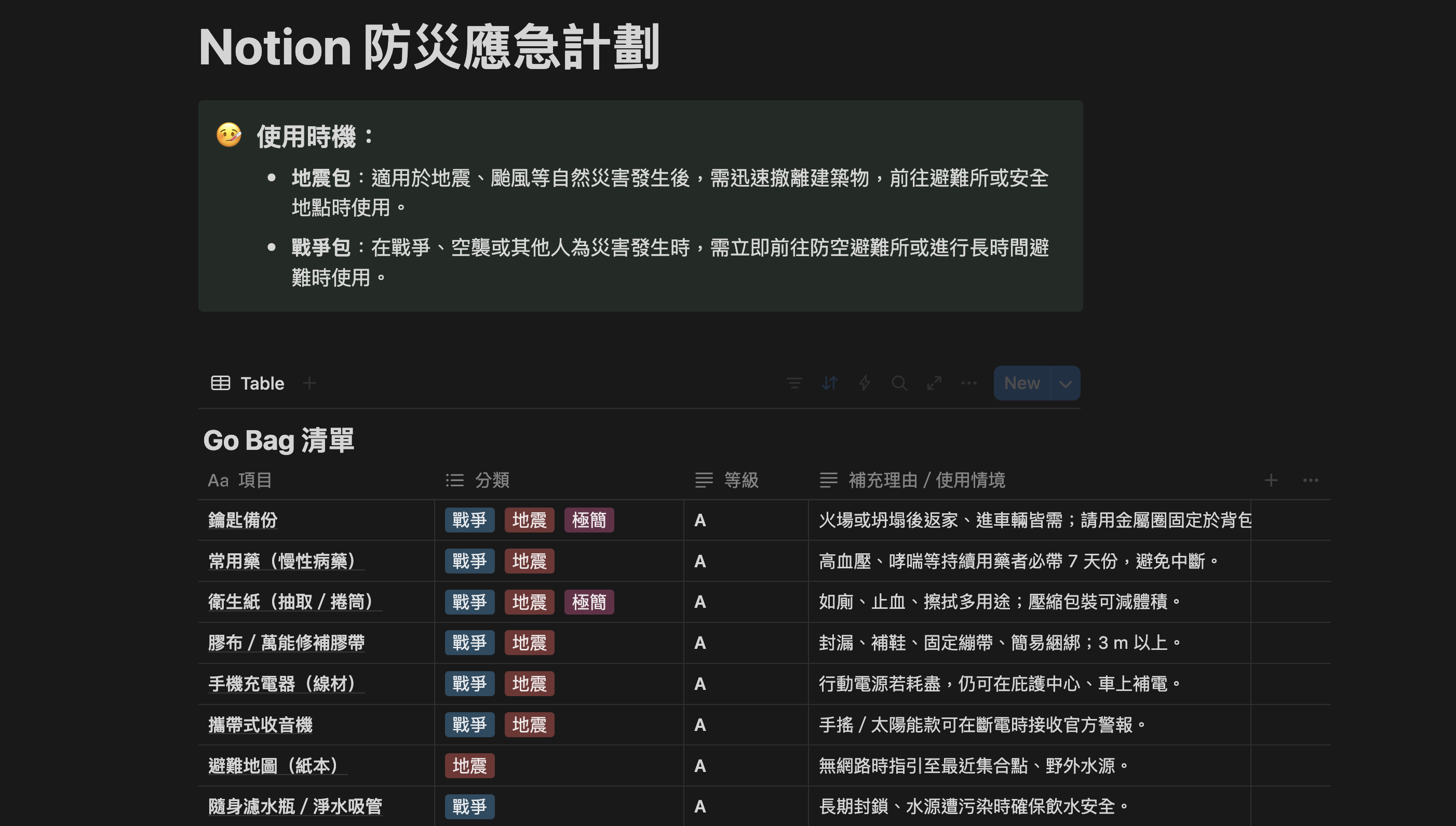Open the 鑰匙備份 row page
The image size is (1456, 826).
click(242, 520)
